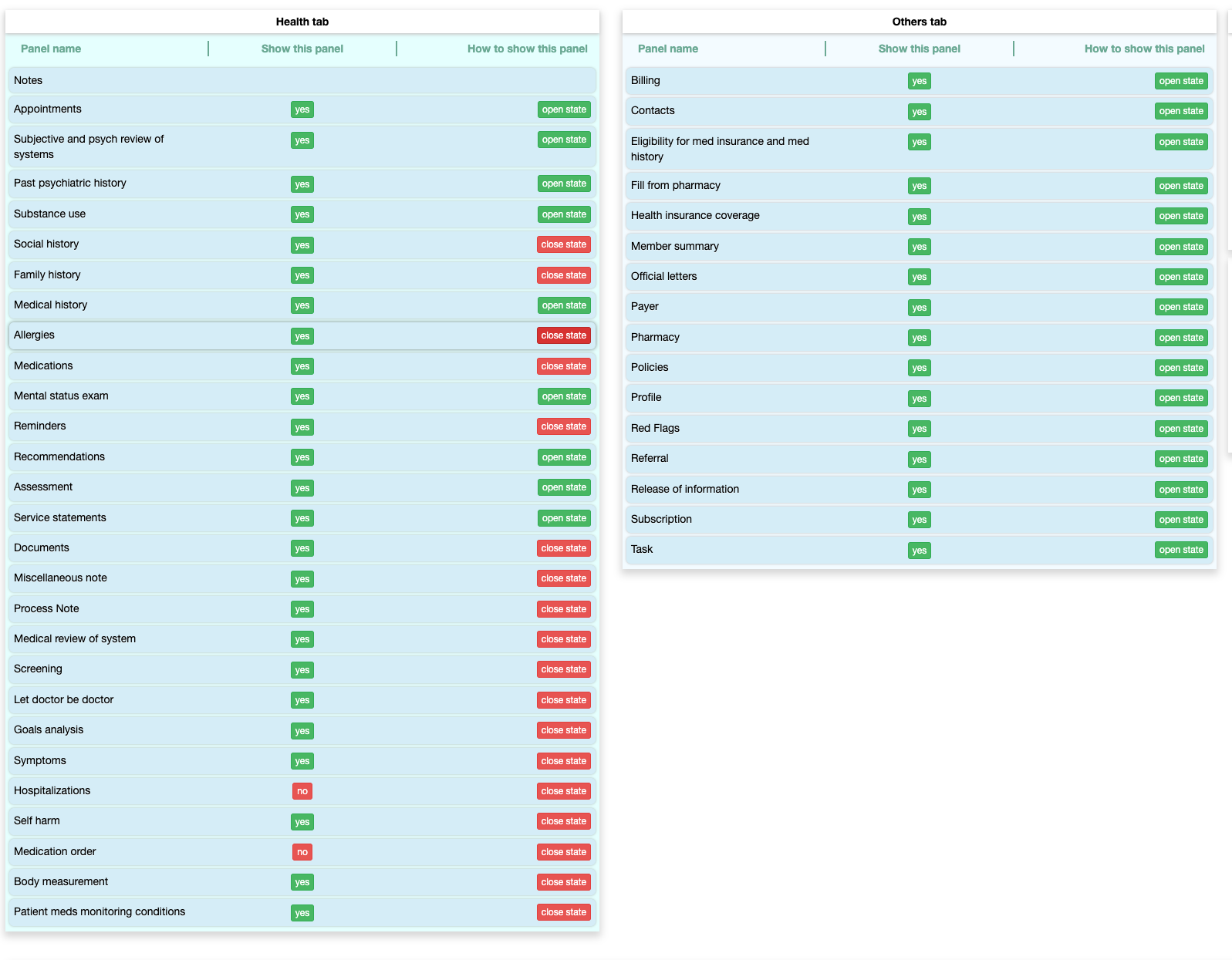The width and height of the screenshot is (1232, 960).
Task: Toggle Recommendations 'yes' badge
Action: 302,457
